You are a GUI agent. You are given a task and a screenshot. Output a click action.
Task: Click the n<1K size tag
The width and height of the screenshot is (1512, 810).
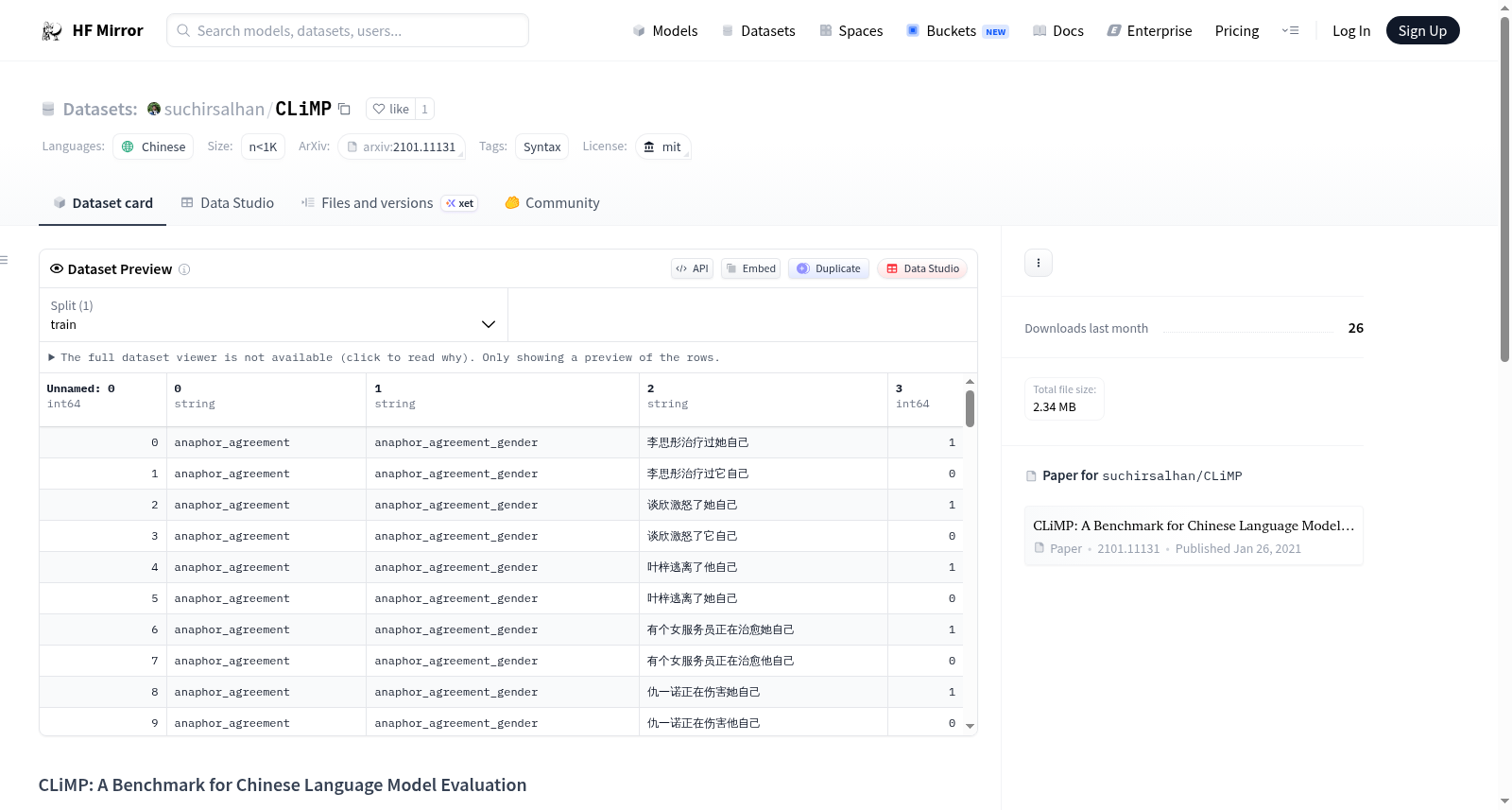[263, 146]
